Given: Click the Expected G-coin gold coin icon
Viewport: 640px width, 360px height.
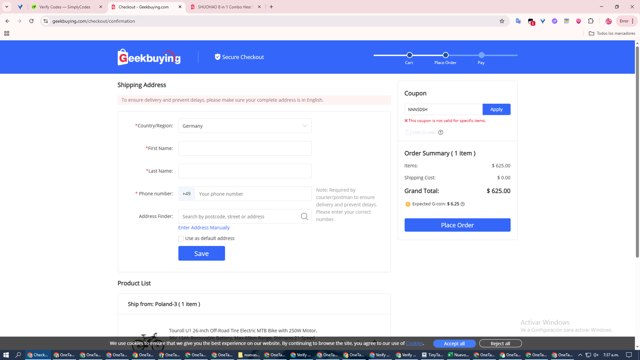Looking at the screenshot, I should click(407, 204).
